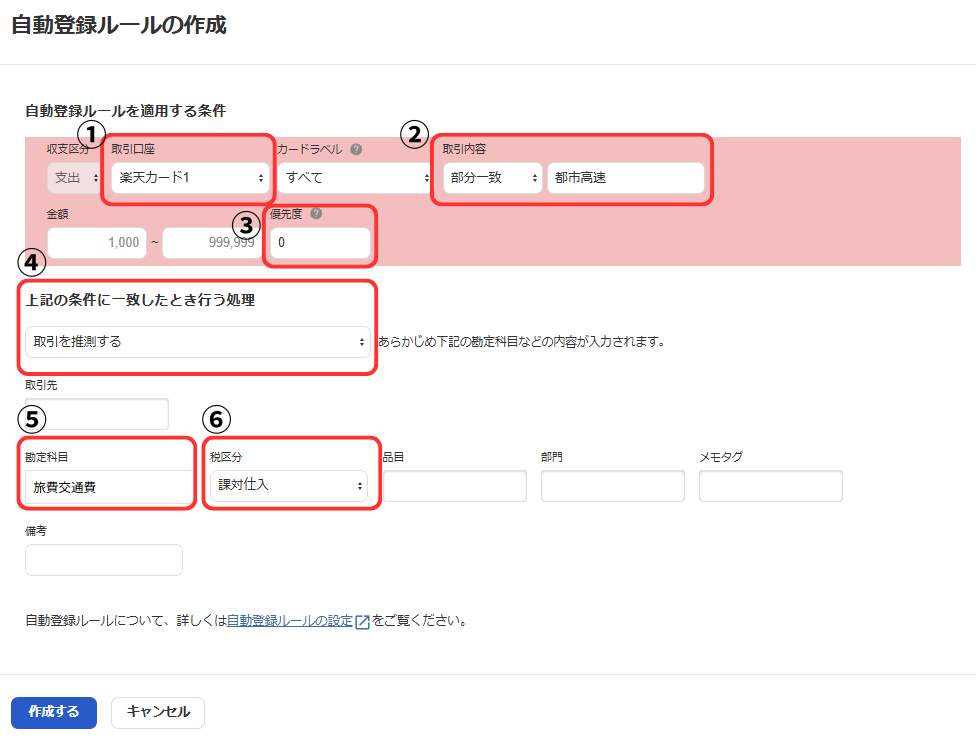Open the 取引口座 楽天カード1 dropdown

click(x=189, y=178)
